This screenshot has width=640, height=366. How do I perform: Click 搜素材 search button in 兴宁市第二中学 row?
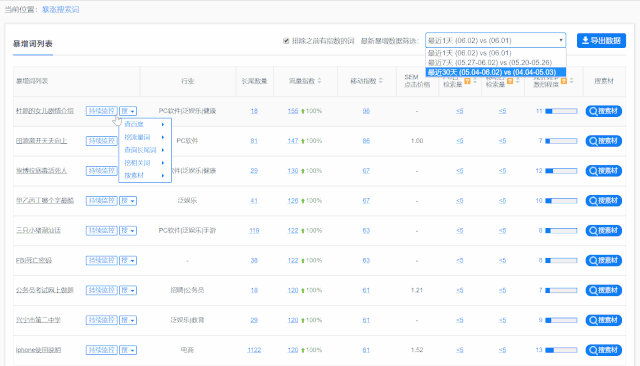tap(603, 320)
